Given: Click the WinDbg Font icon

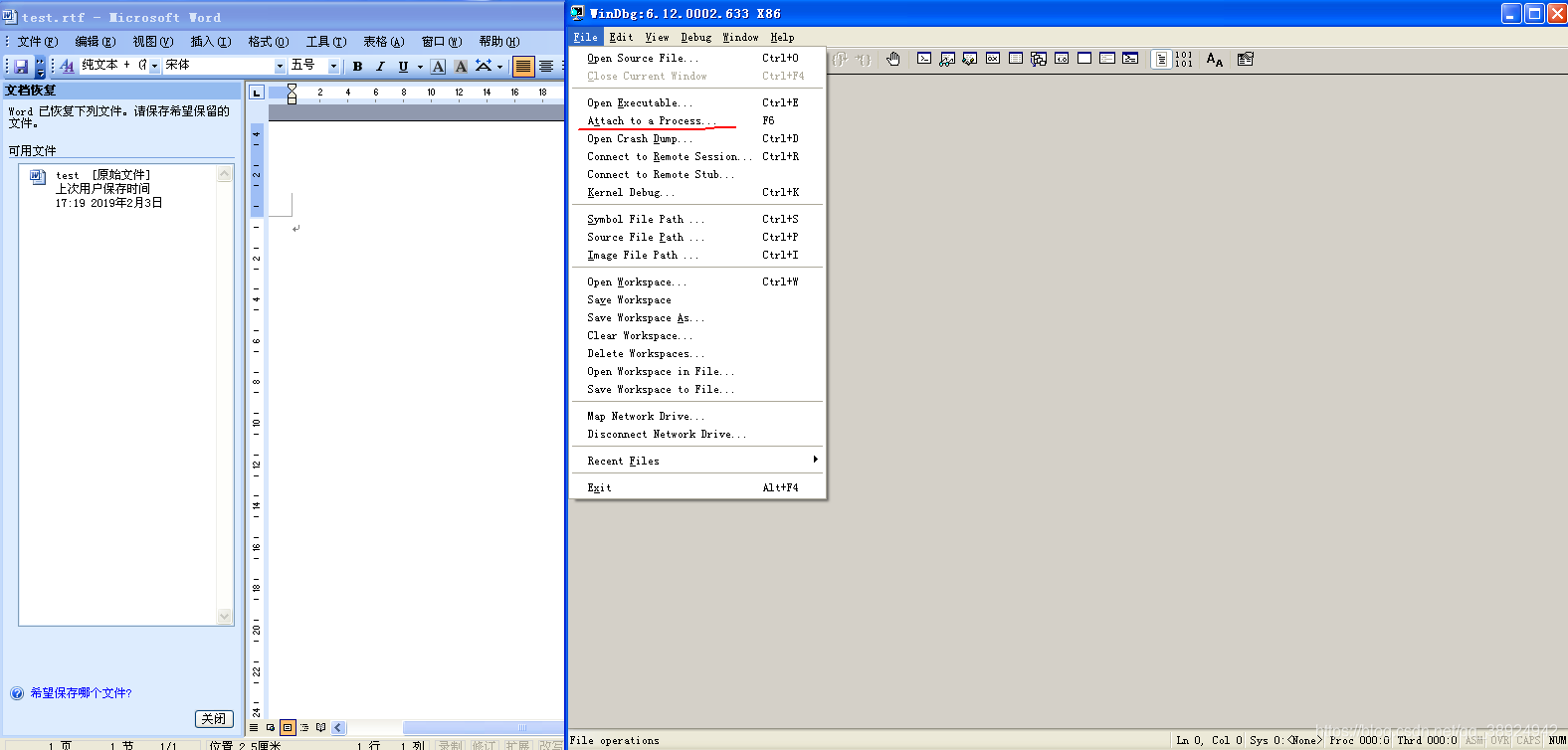Looking at the screenshot, I should coord(1215,59).
